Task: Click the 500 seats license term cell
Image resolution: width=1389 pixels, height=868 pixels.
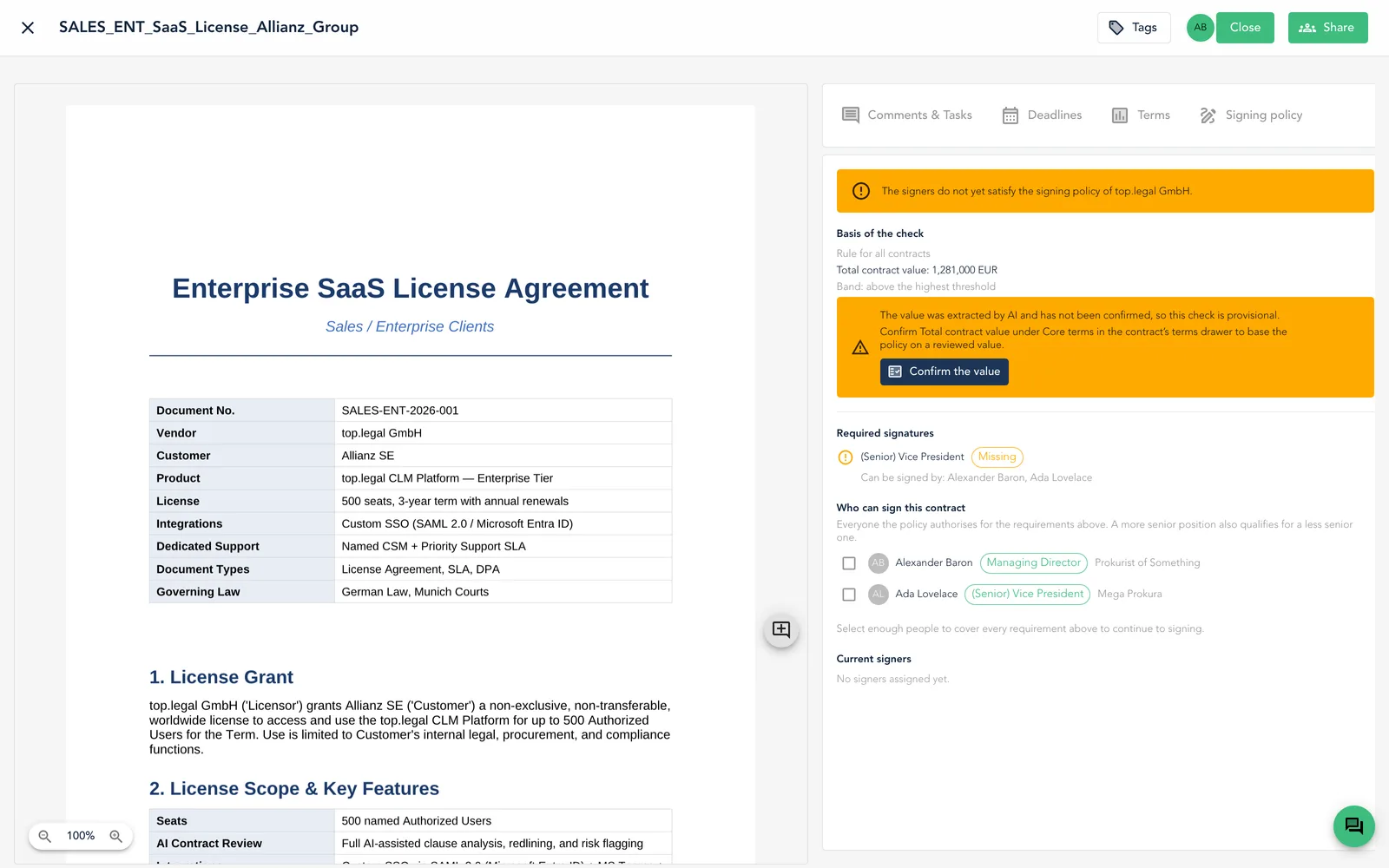Action: (503, 501)
